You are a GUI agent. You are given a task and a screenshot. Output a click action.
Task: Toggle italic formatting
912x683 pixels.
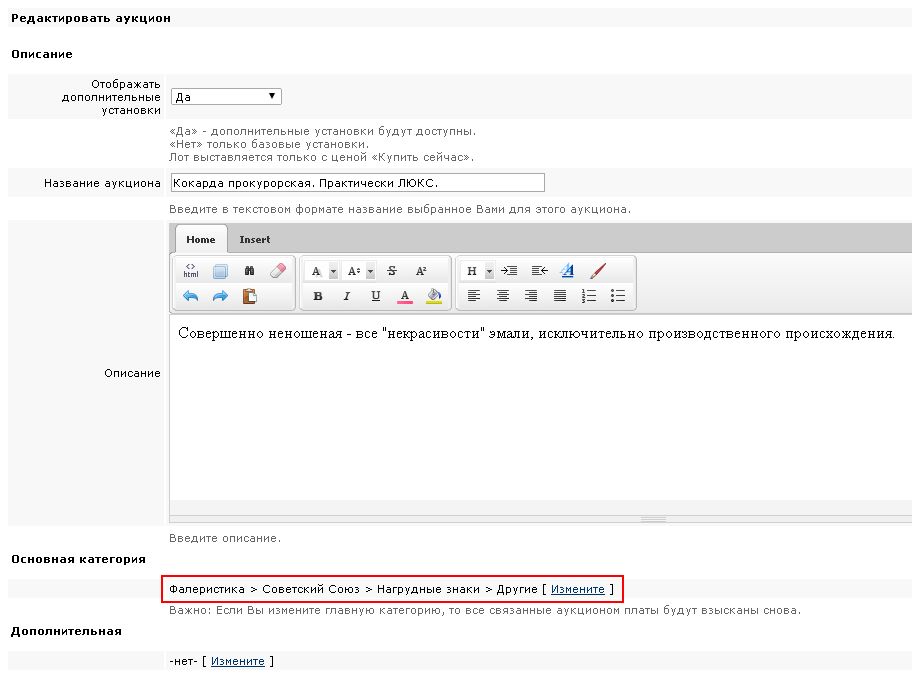pos(347,296)
